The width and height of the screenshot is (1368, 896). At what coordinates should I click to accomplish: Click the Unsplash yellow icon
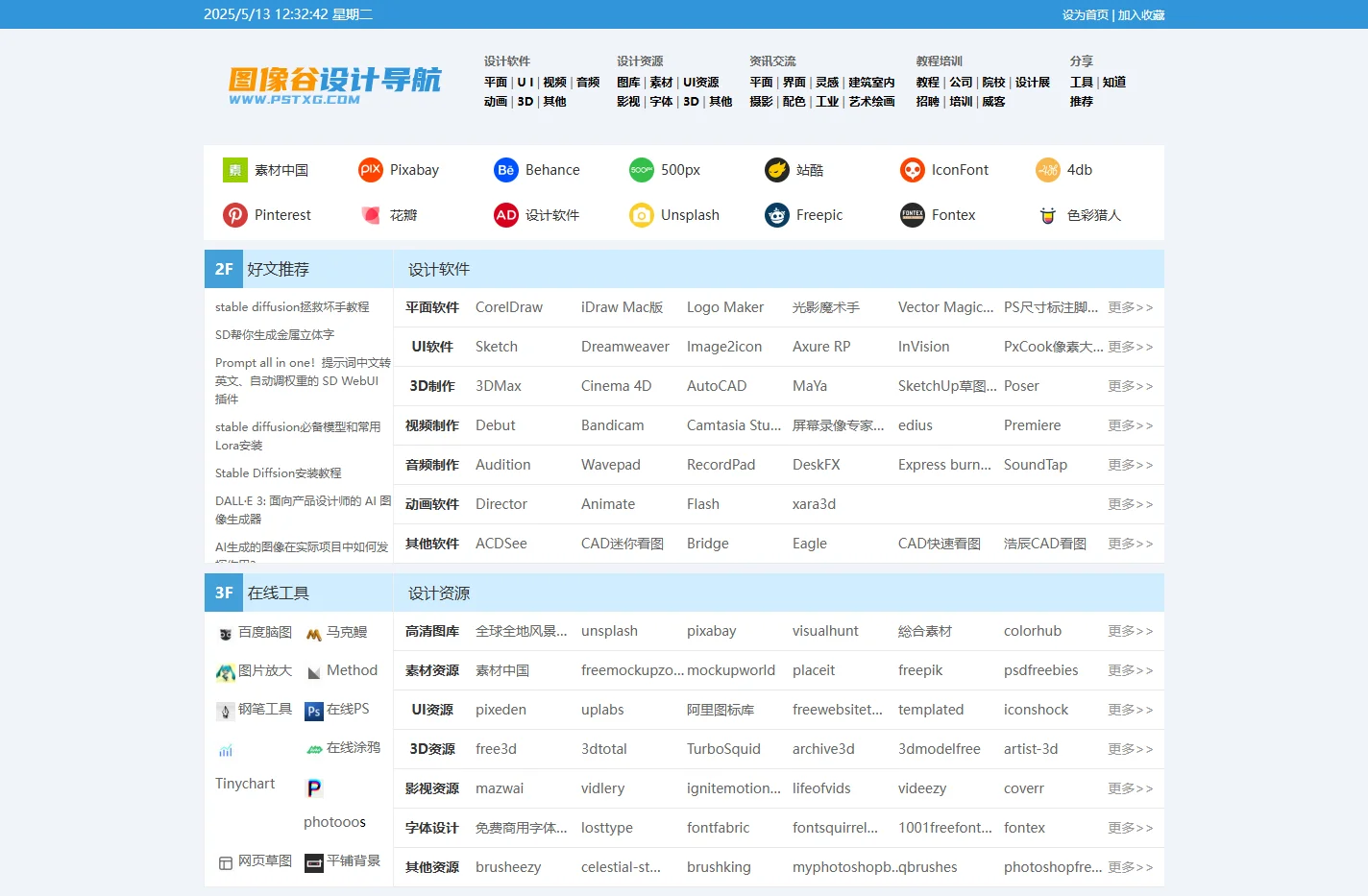(x=642, y=215)
